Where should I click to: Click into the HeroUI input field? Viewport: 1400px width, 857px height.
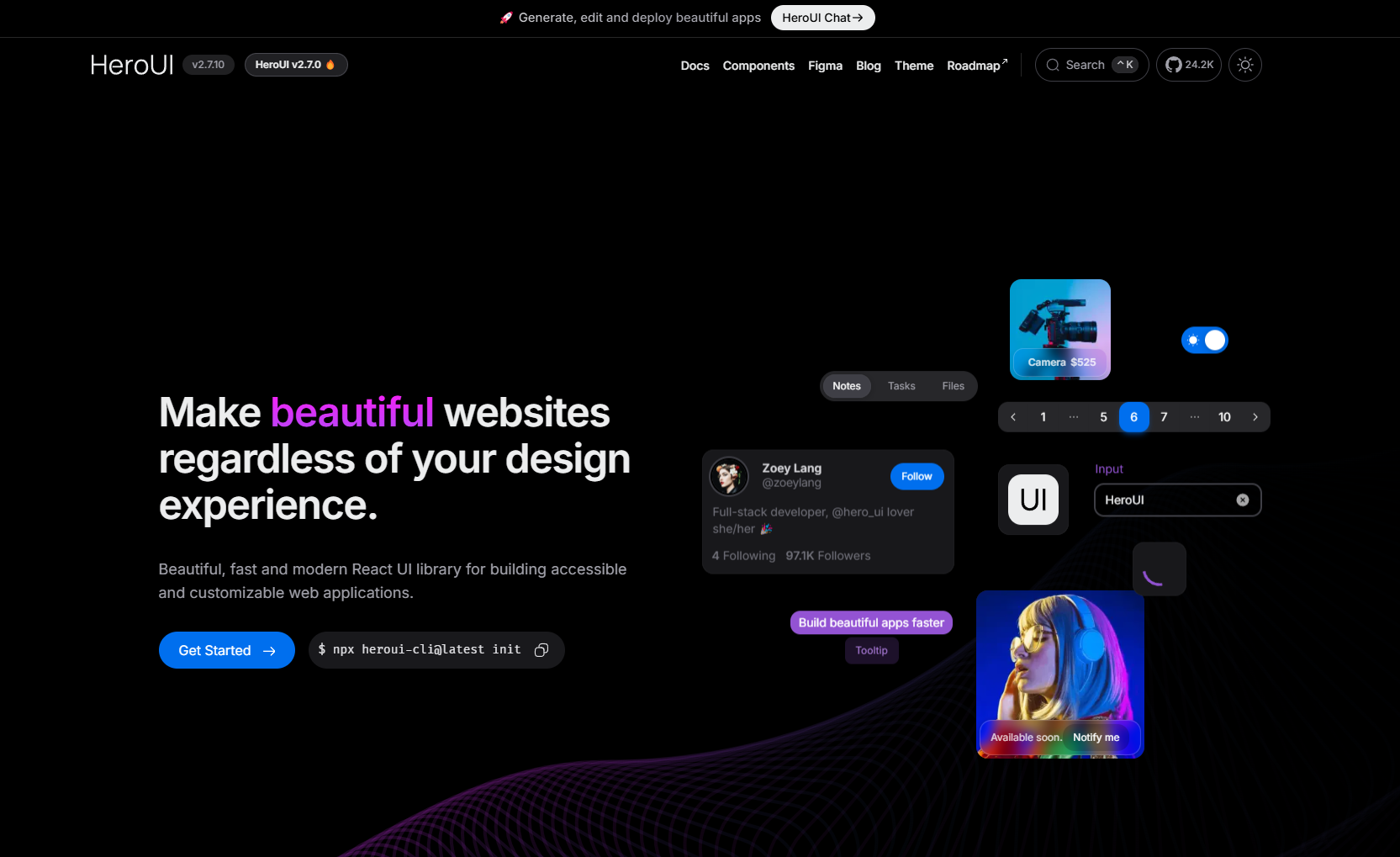[x=1165, y=500]
